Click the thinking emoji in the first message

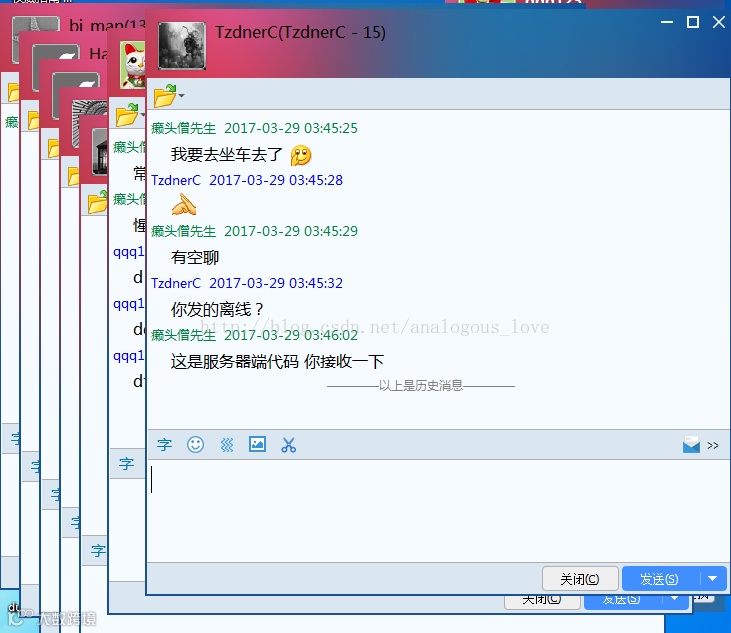tap(301, 155)
